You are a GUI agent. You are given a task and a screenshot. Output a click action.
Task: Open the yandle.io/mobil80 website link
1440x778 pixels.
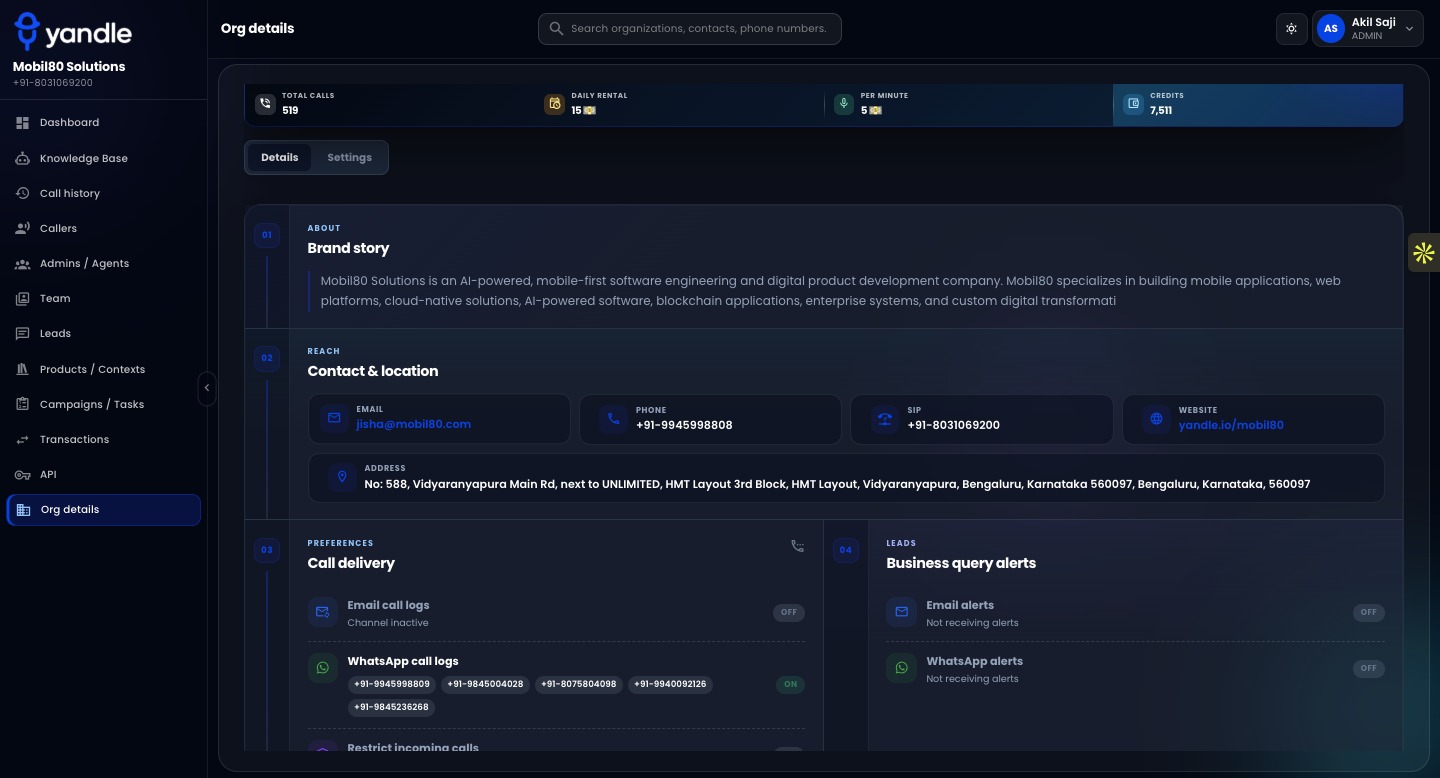tap(1231, 425)
